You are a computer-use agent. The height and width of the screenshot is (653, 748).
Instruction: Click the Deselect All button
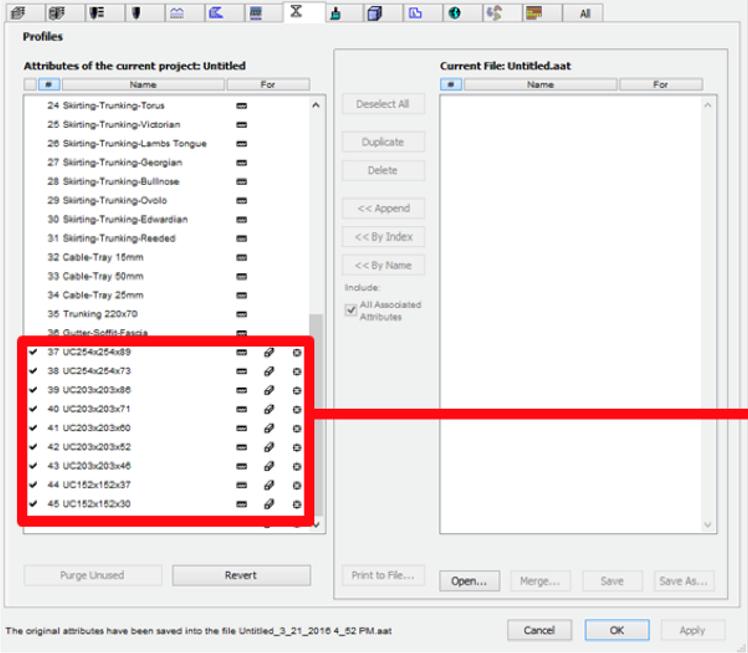click(383, 104)
